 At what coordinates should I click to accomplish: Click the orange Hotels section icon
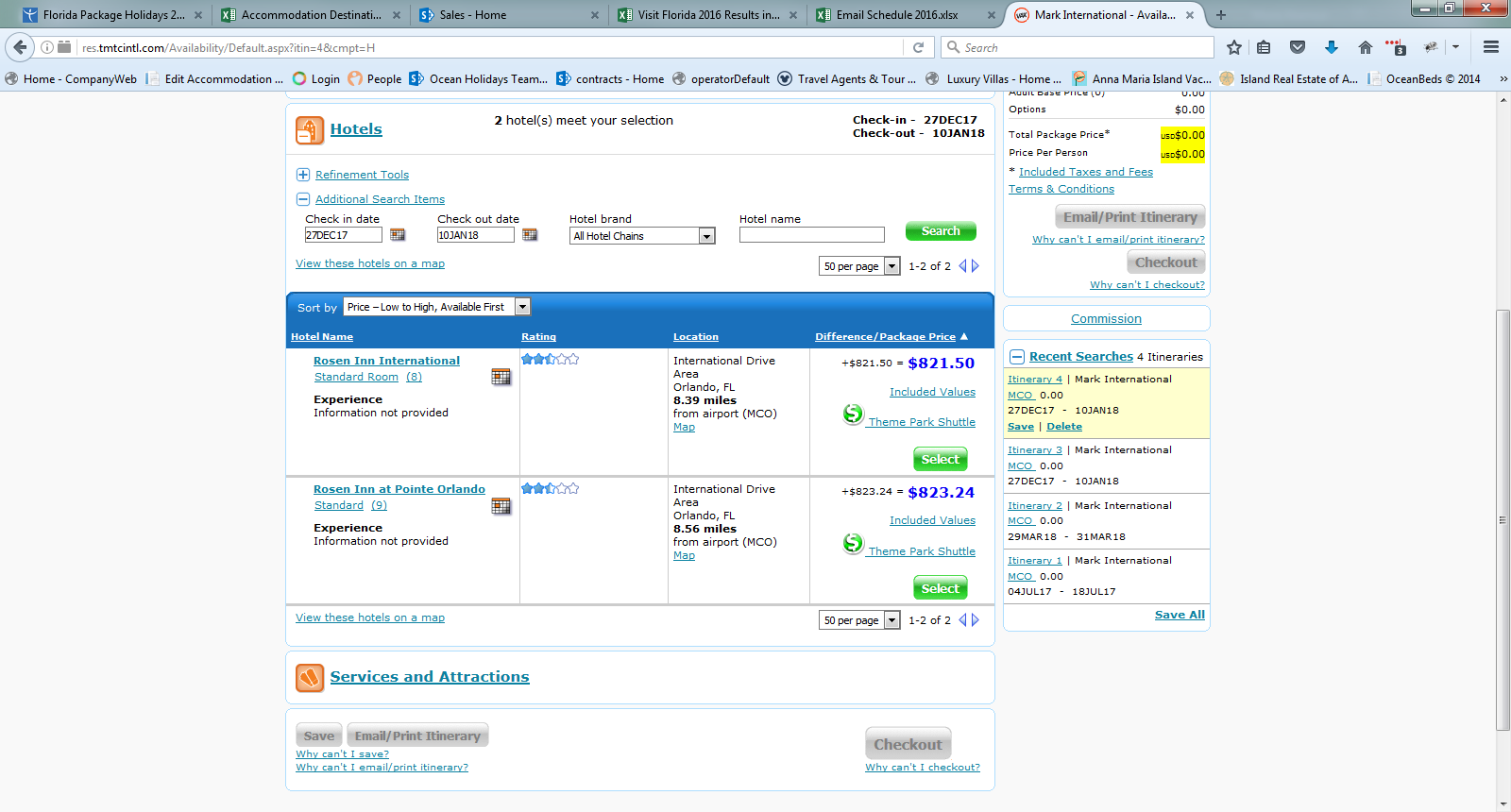pyautogui.click(x=310, y=130)
